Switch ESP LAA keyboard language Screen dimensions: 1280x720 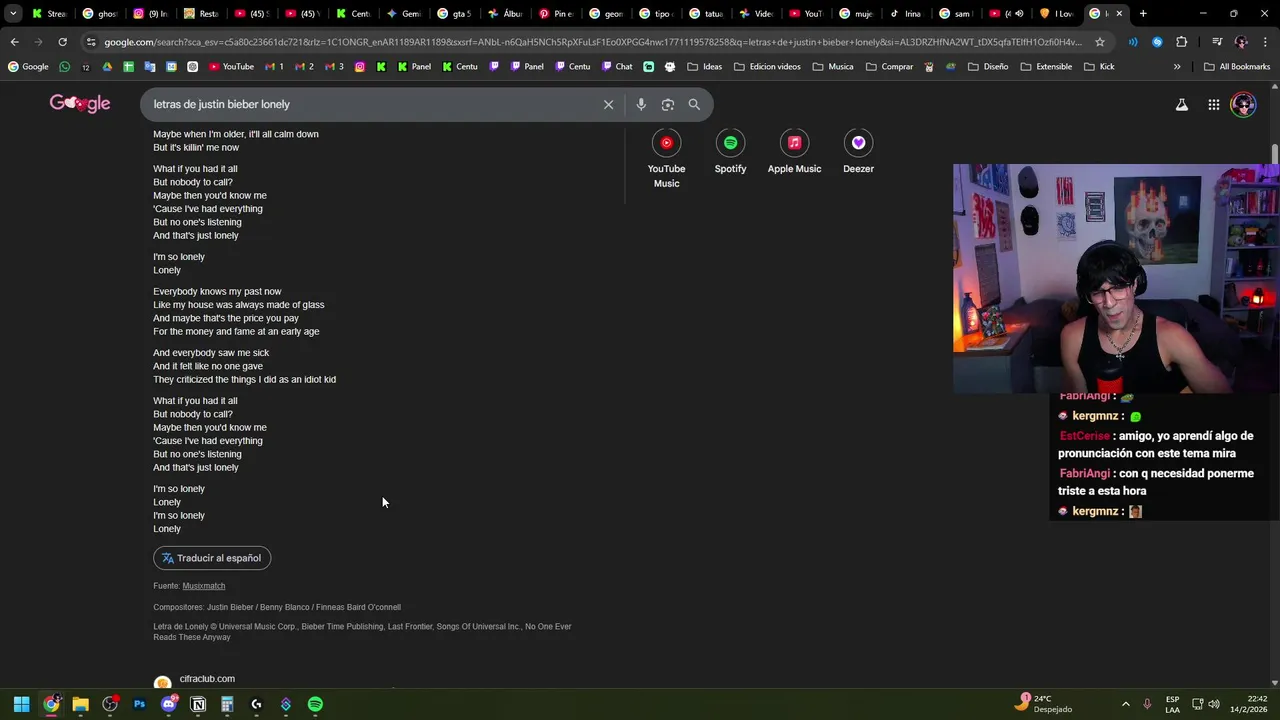1172,704
